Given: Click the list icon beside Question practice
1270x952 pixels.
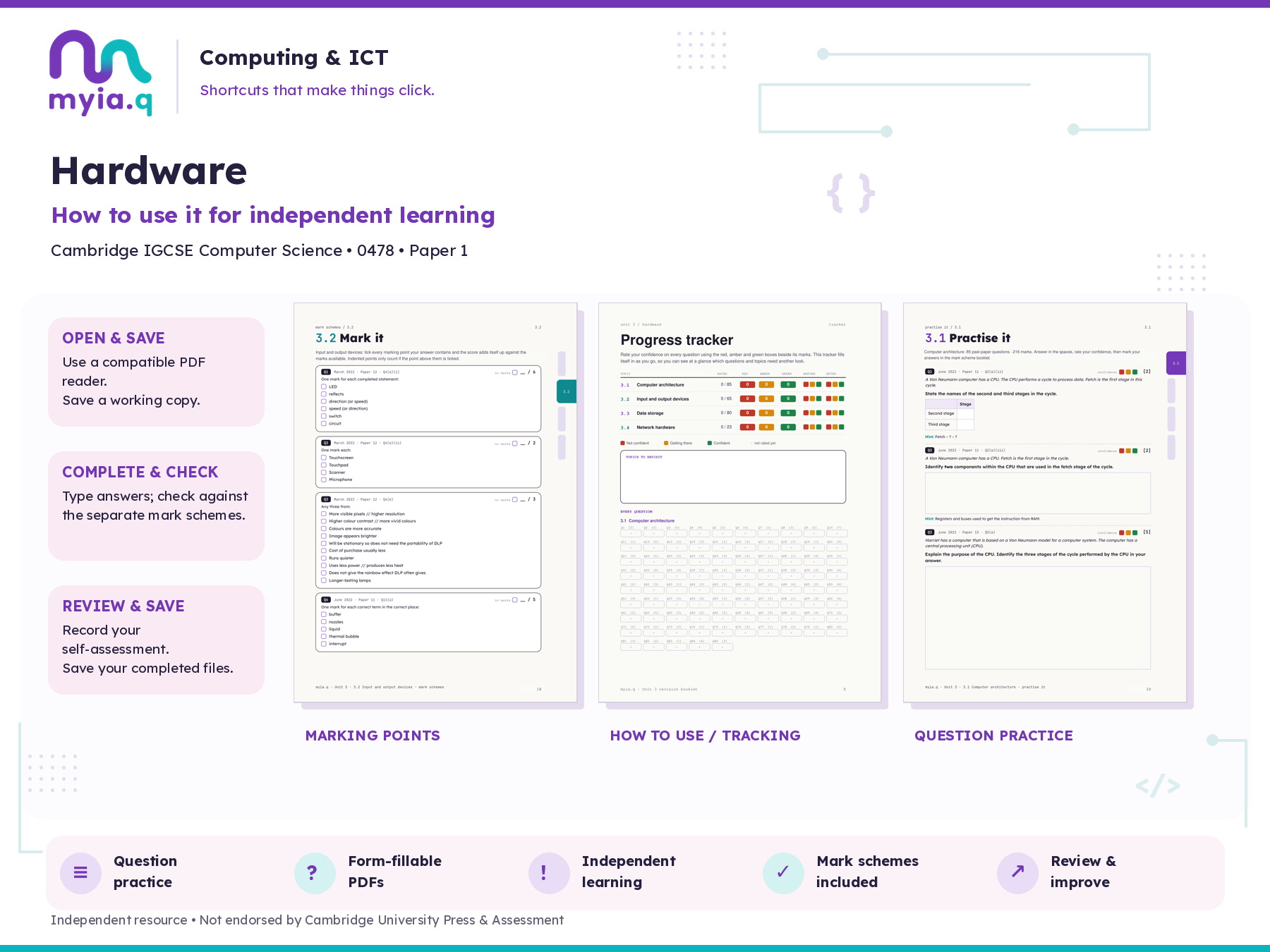Looking at the screenshot, I should (x=80, y=872).
